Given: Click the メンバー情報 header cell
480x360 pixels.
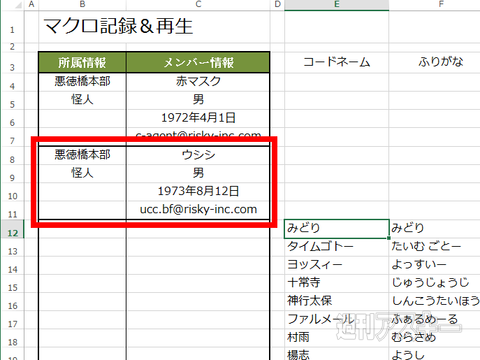Looking at the screenshot, I should (x=198, y=62).
